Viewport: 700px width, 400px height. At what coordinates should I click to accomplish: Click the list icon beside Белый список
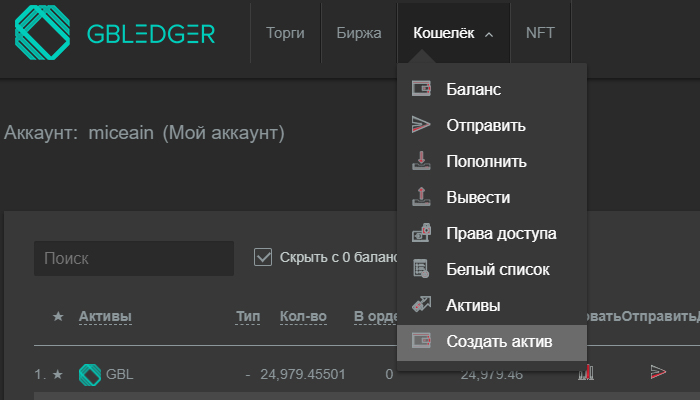(421, 269)
